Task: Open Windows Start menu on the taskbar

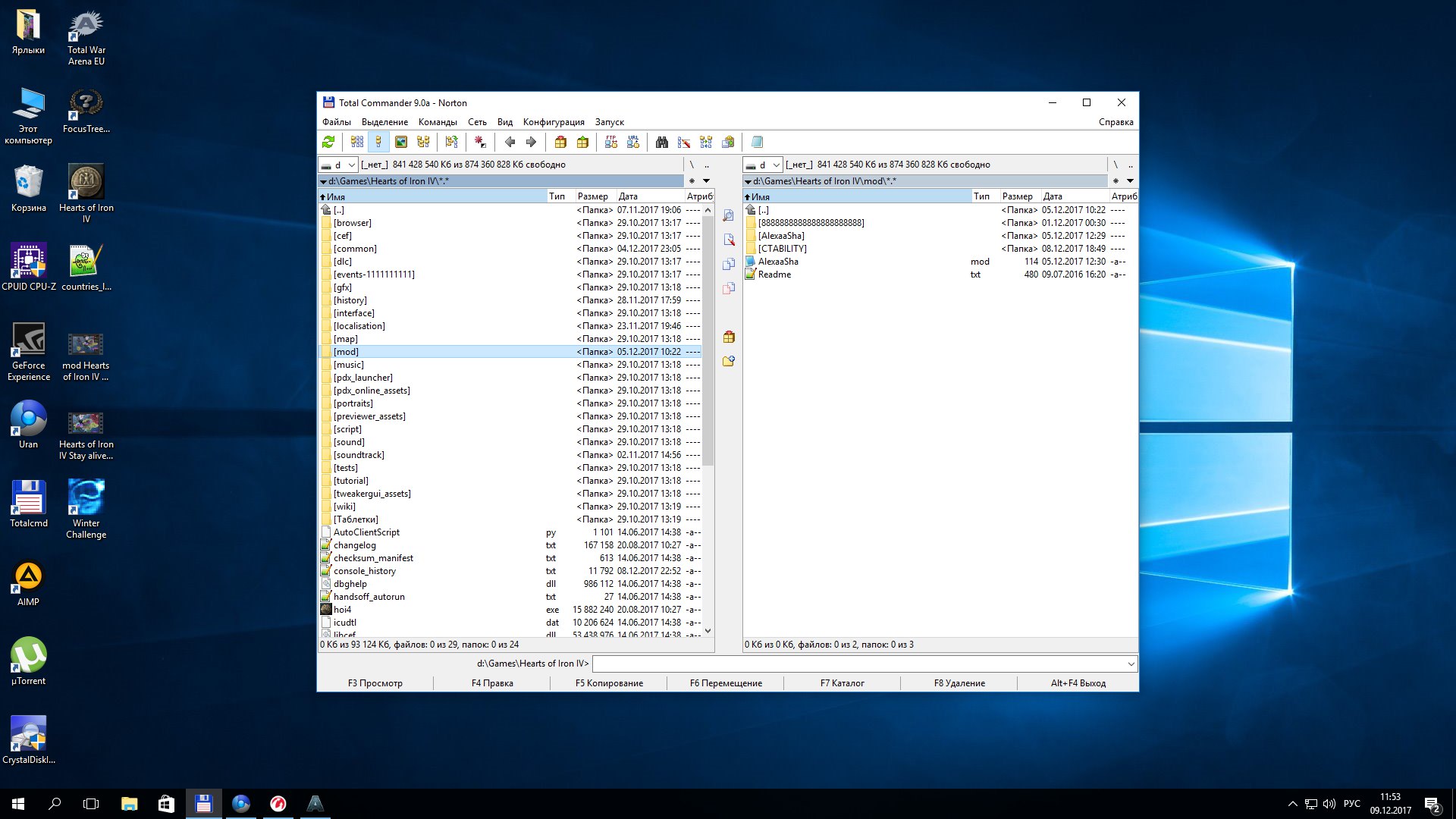Action: (x=18, y=804)
